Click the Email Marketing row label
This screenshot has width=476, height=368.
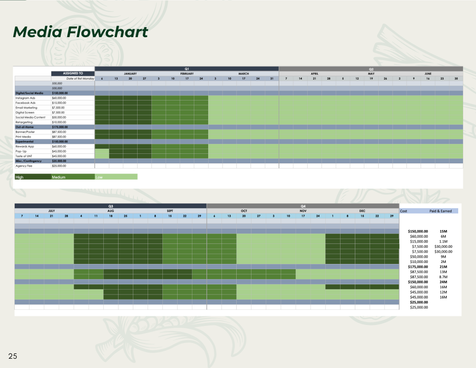point(26,108)
